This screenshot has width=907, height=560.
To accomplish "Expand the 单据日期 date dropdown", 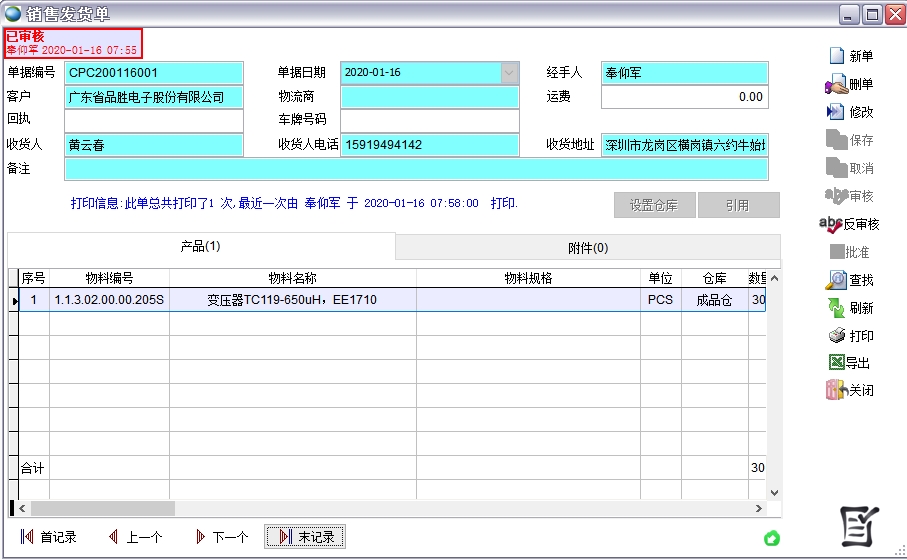I will (x=509, y=73).
